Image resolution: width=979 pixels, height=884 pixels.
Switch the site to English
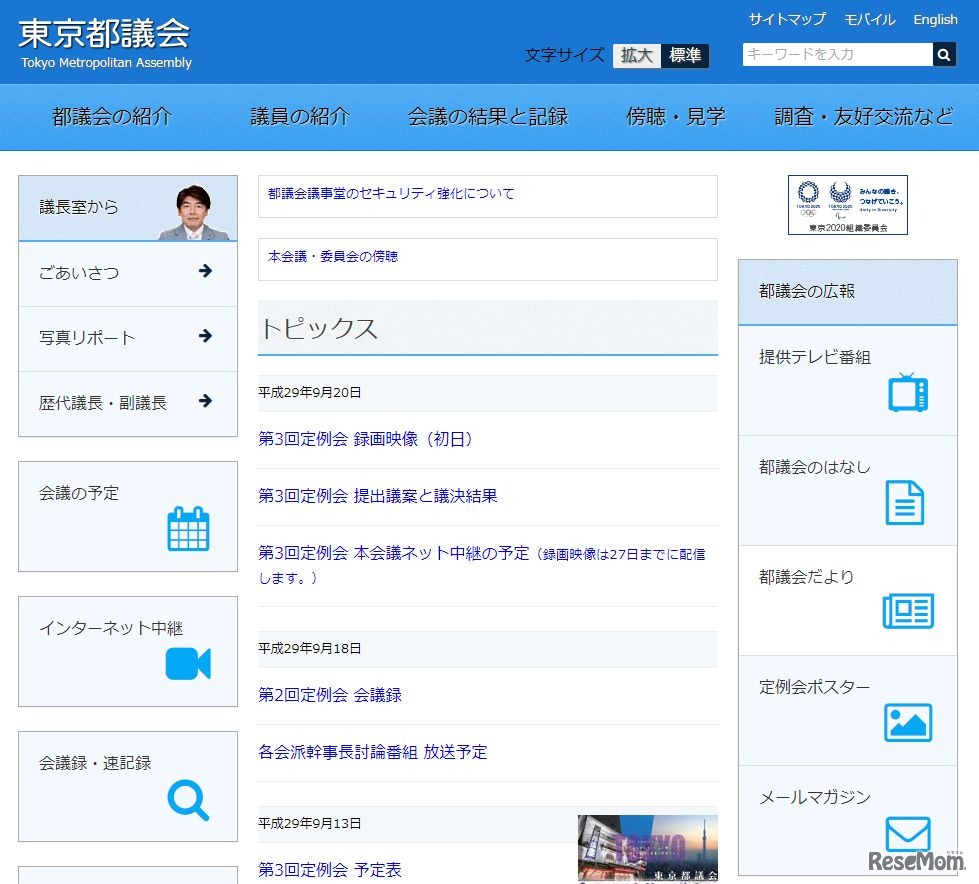click(x=934, y=19)
